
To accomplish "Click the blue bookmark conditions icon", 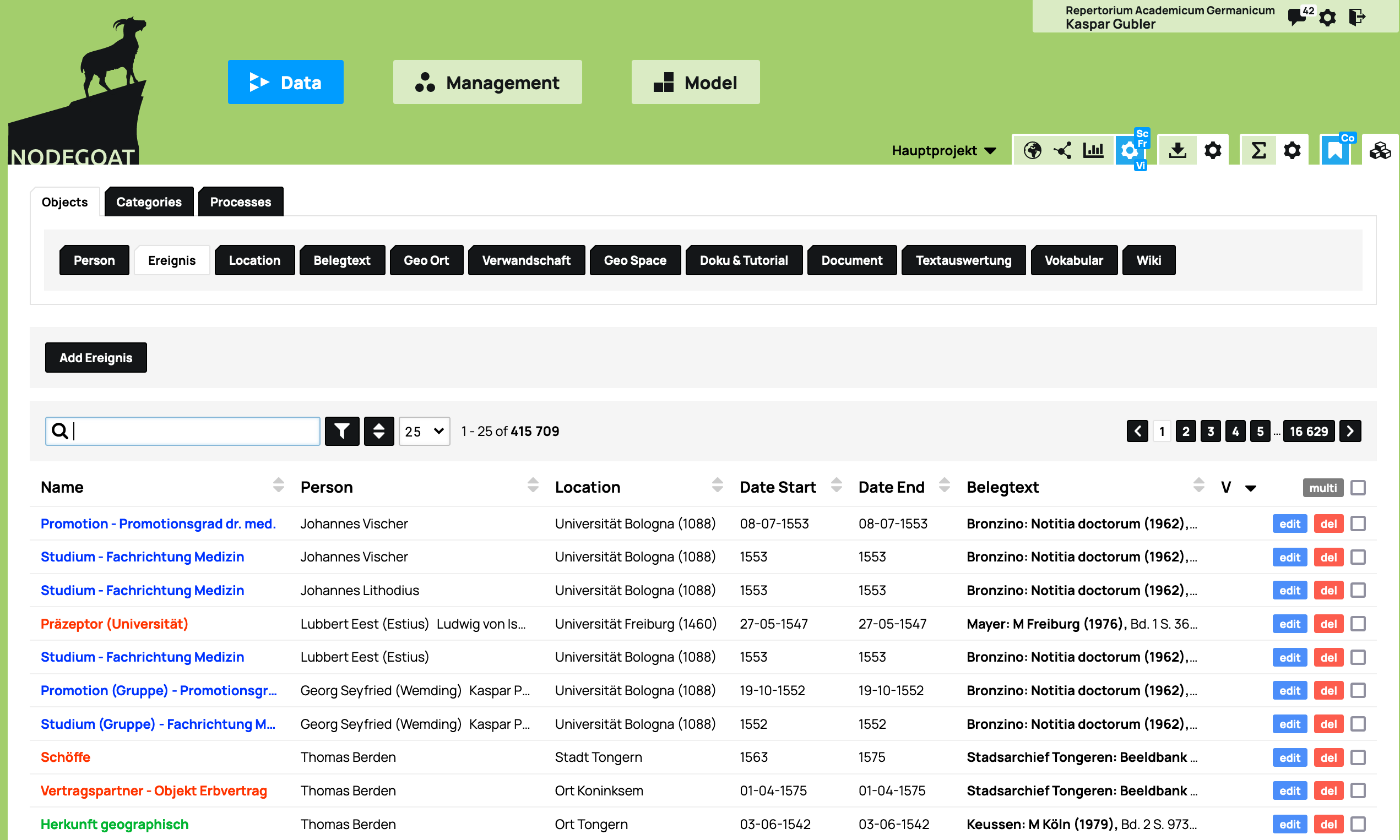I will 1335,151.
